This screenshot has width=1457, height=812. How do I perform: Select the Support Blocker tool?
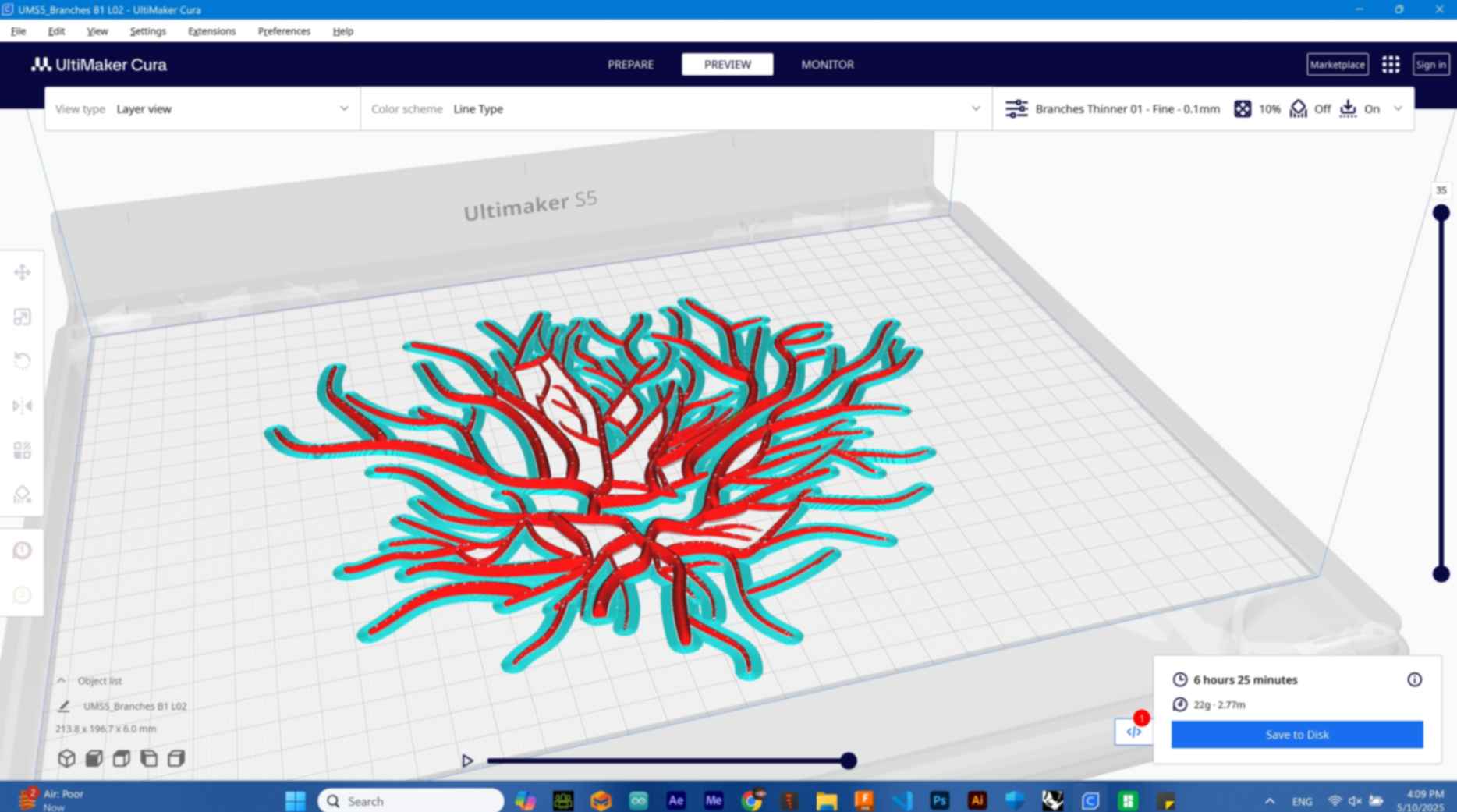[x=22, y=495]
